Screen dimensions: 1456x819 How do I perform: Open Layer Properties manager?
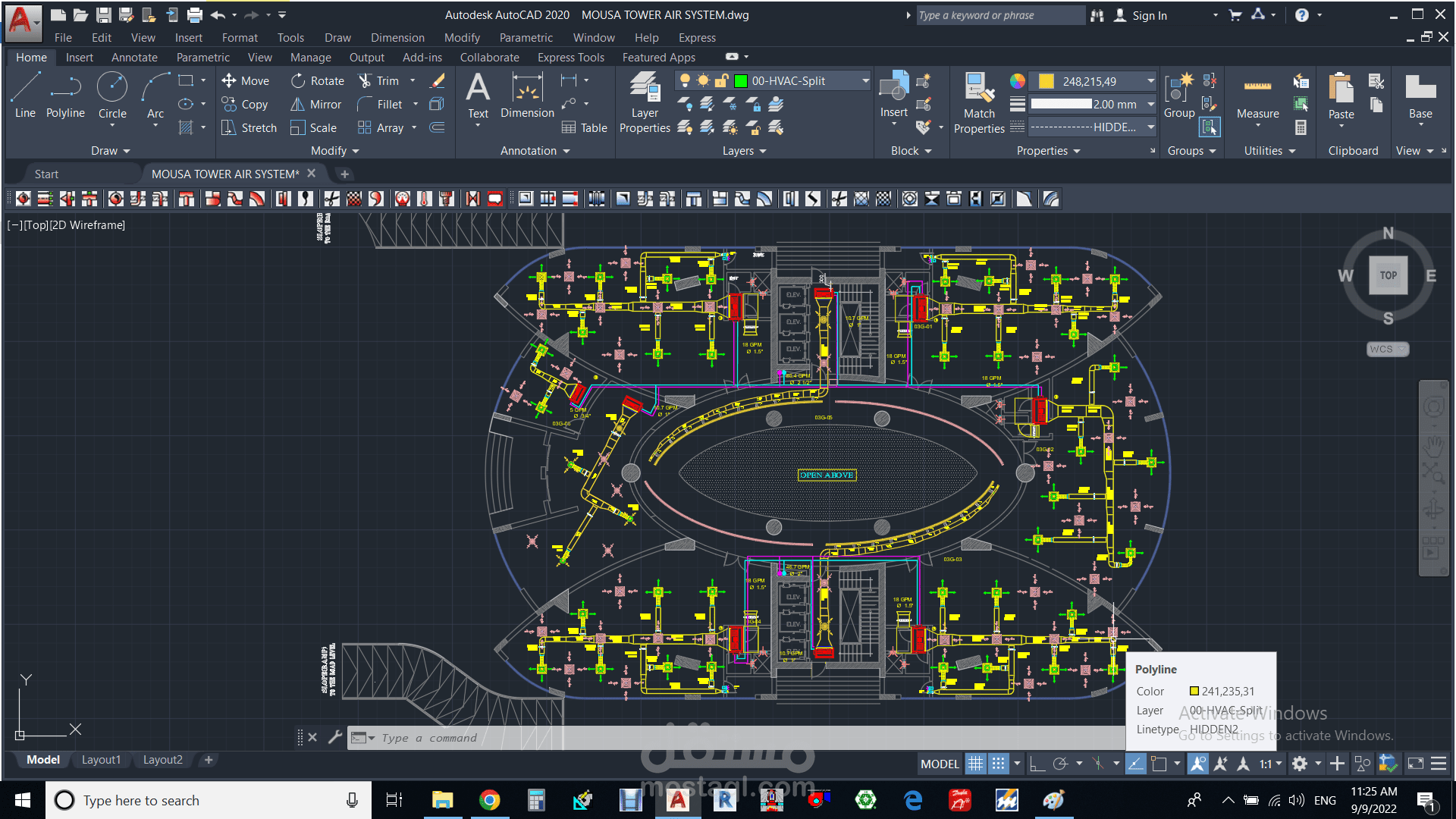645,102
